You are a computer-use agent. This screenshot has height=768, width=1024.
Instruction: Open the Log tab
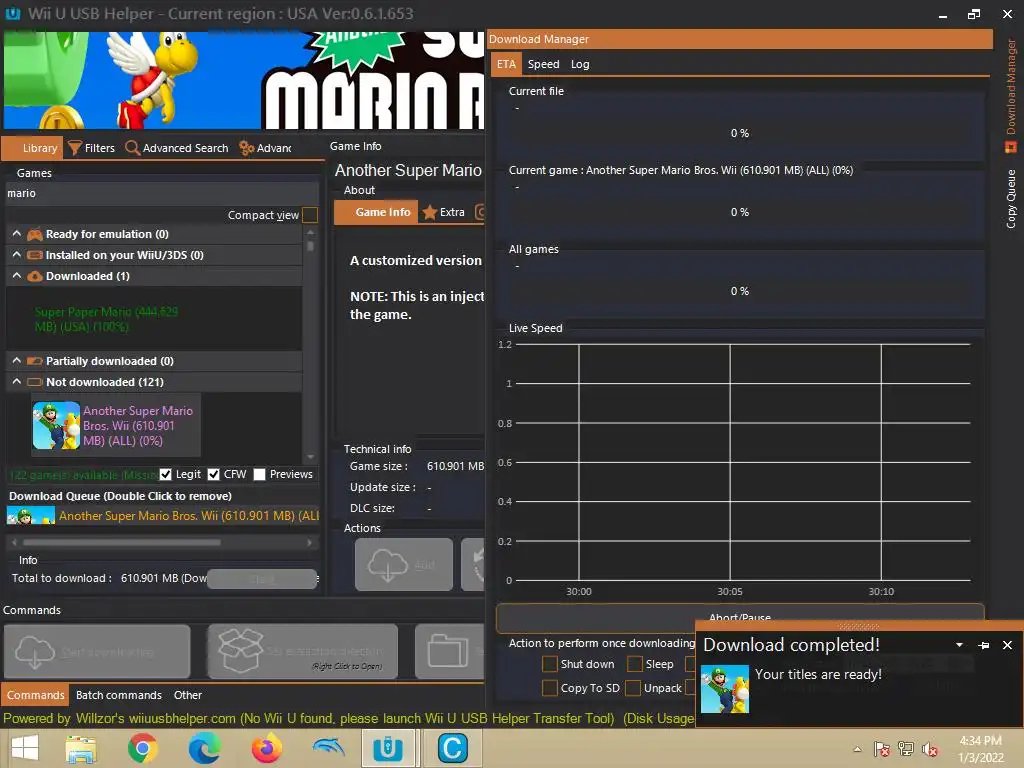pyautogui.click(x=580, y=64)
